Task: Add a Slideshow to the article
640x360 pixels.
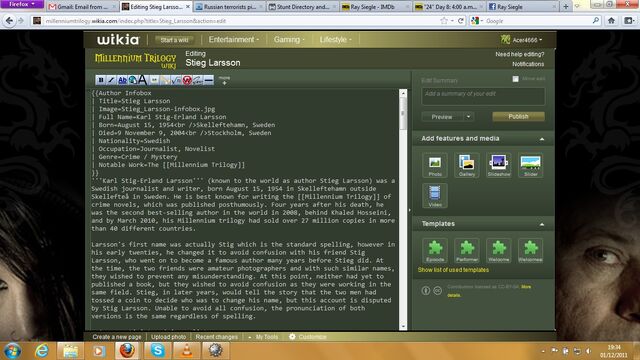Action: pos(499,165)
